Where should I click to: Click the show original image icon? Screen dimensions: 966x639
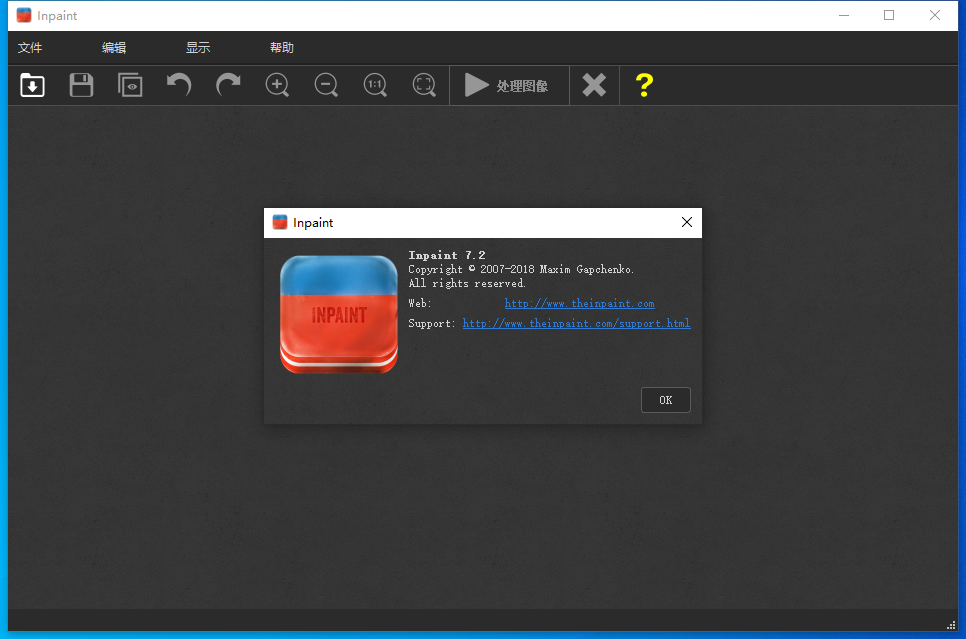[130, 85]
